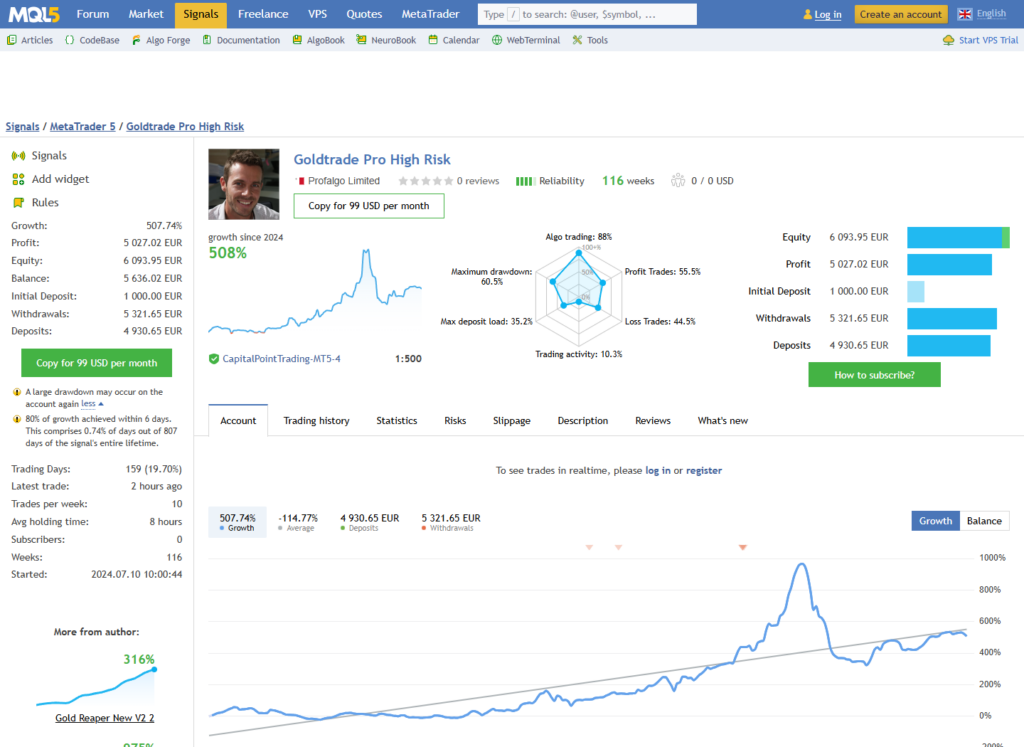This screenshot has width=1024, height=747.
Task: Select the Account tab
Action: coord(238,421)
